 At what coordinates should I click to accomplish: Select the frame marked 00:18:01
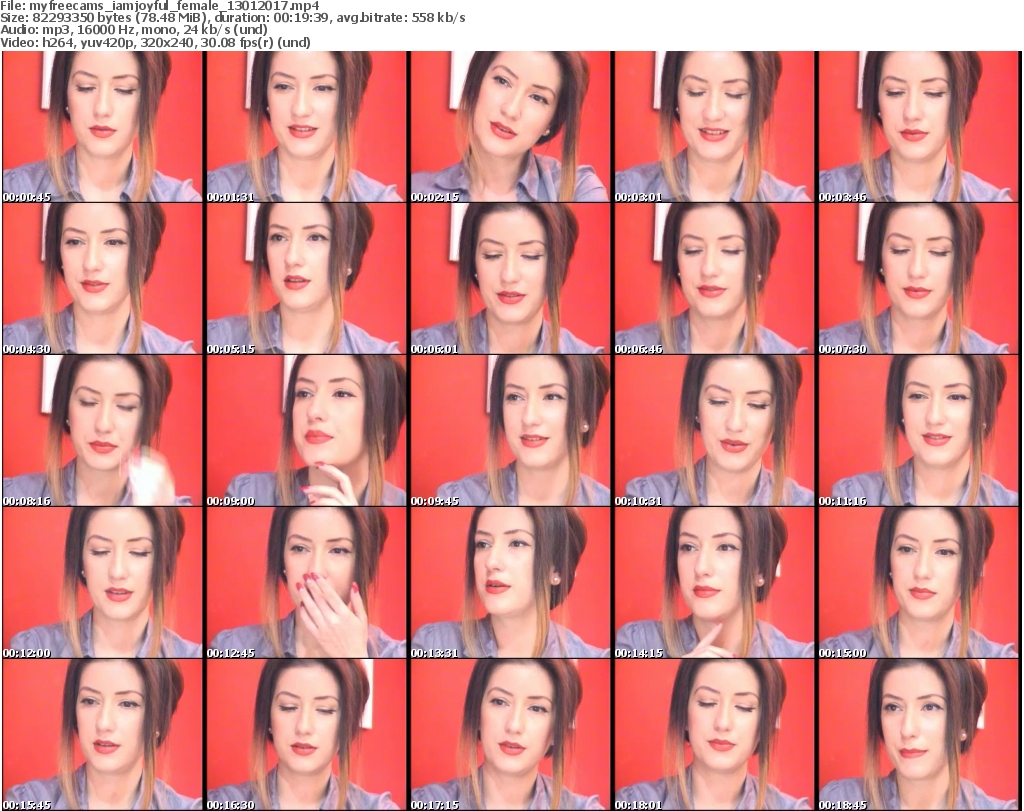714,735
